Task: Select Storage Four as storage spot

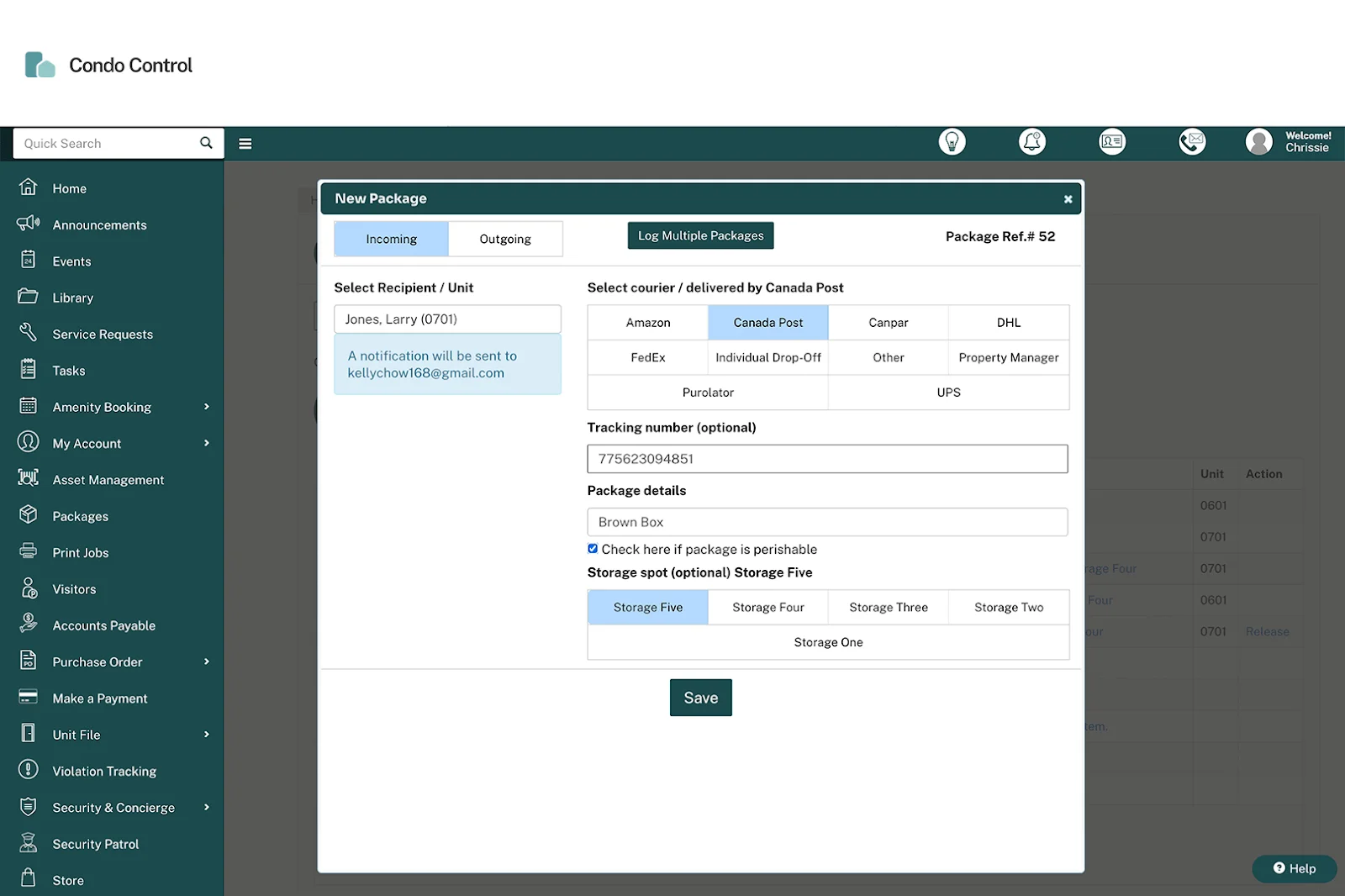Action: [767, 608]
